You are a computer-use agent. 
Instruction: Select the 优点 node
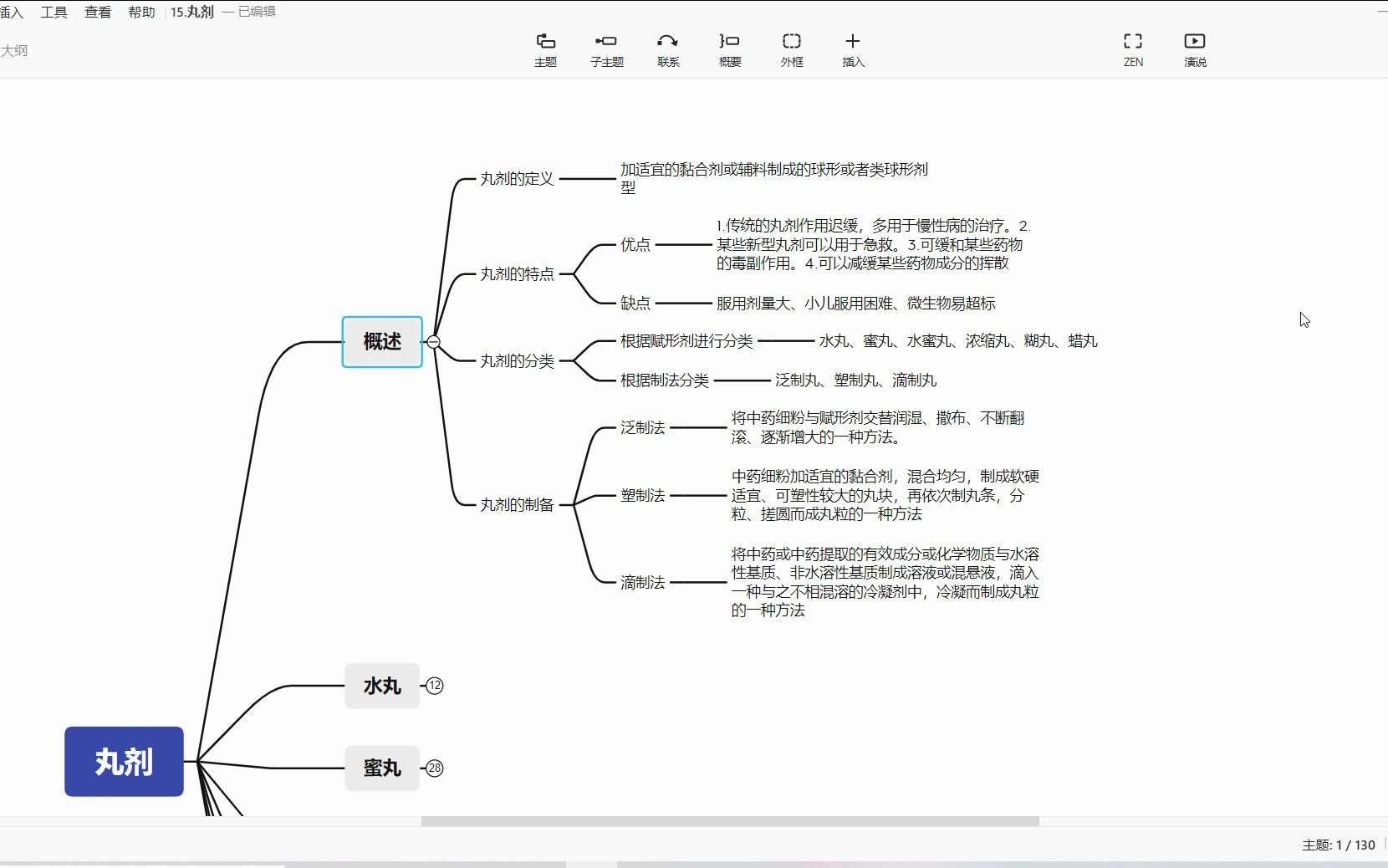click(635, 245)
